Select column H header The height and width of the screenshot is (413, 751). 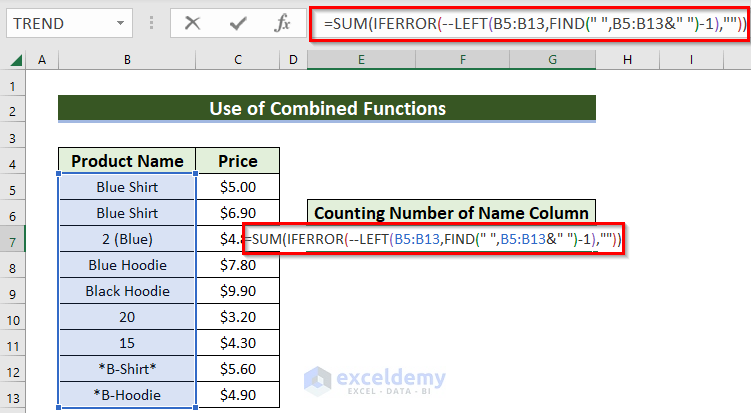coord(627,60)
